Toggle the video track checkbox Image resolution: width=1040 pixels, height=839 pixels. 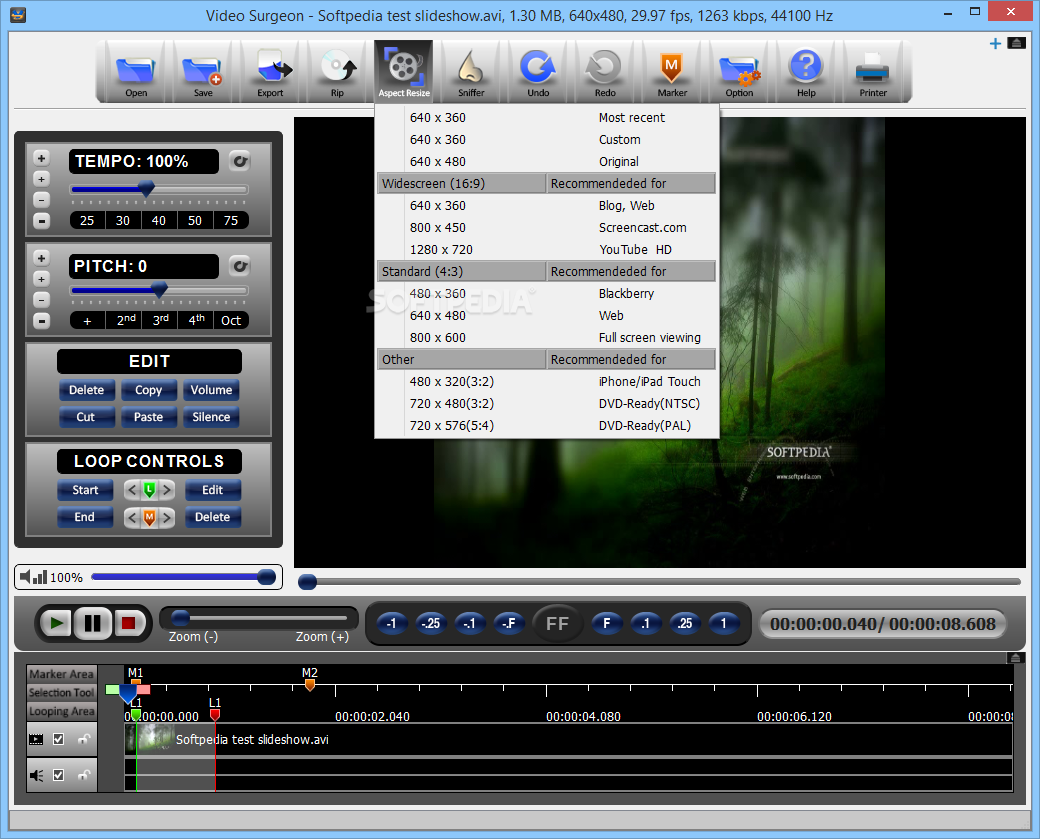click(x=58, y=739)
